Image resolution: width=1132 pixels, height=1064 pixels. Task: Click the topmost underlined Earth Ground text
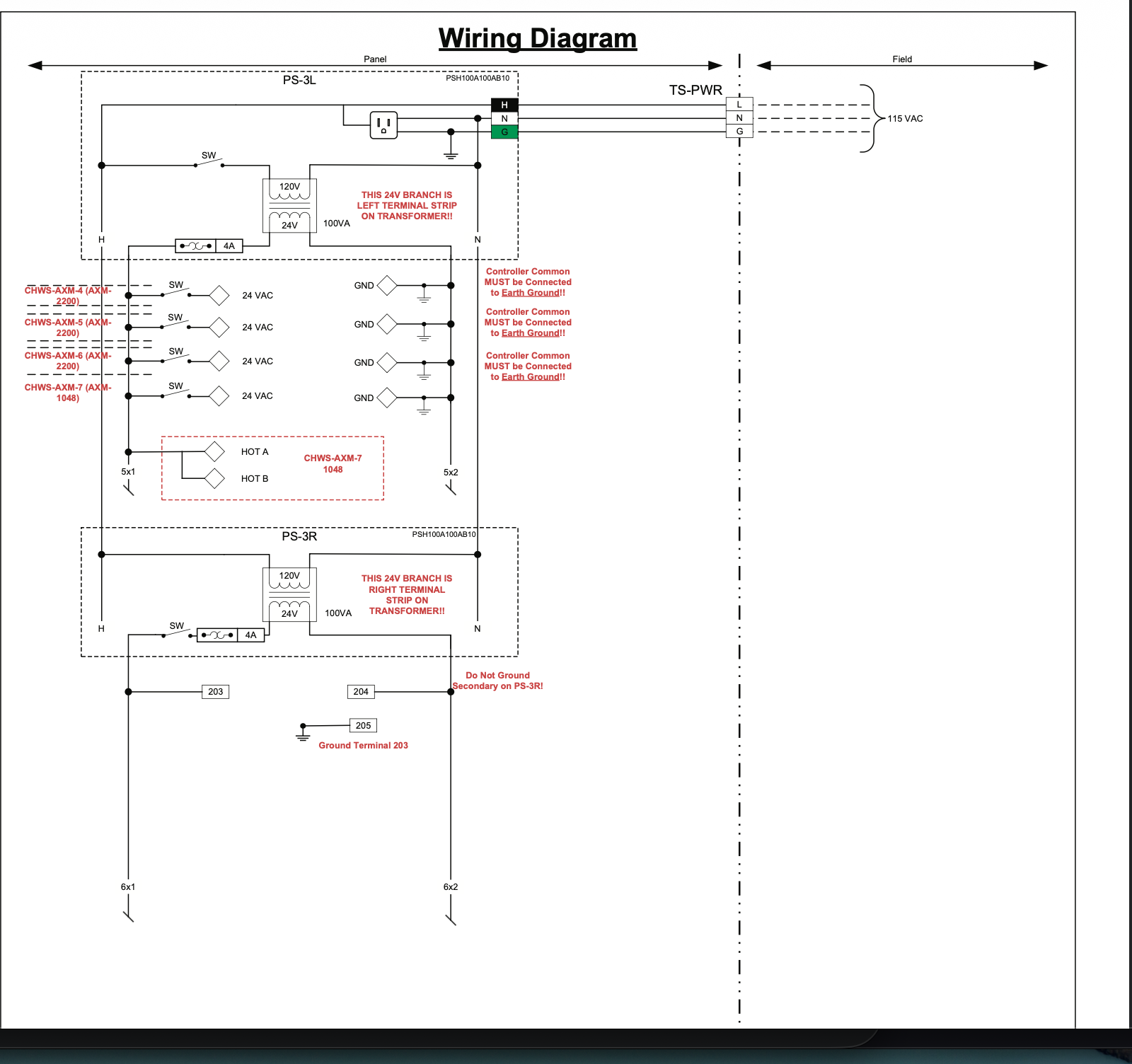coord(530,293)
